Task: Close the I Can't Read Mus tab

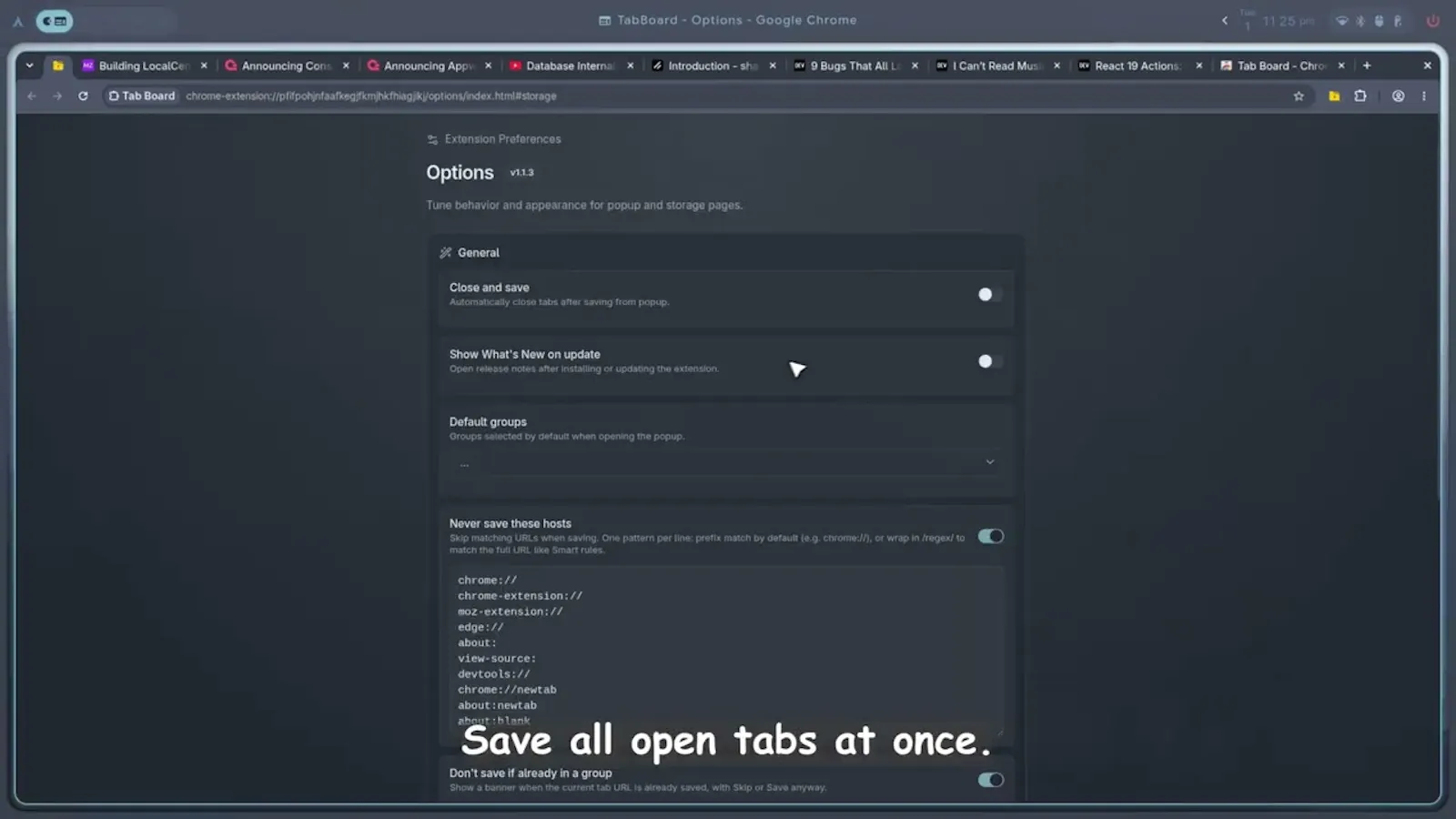Action: coord(1057,66)
